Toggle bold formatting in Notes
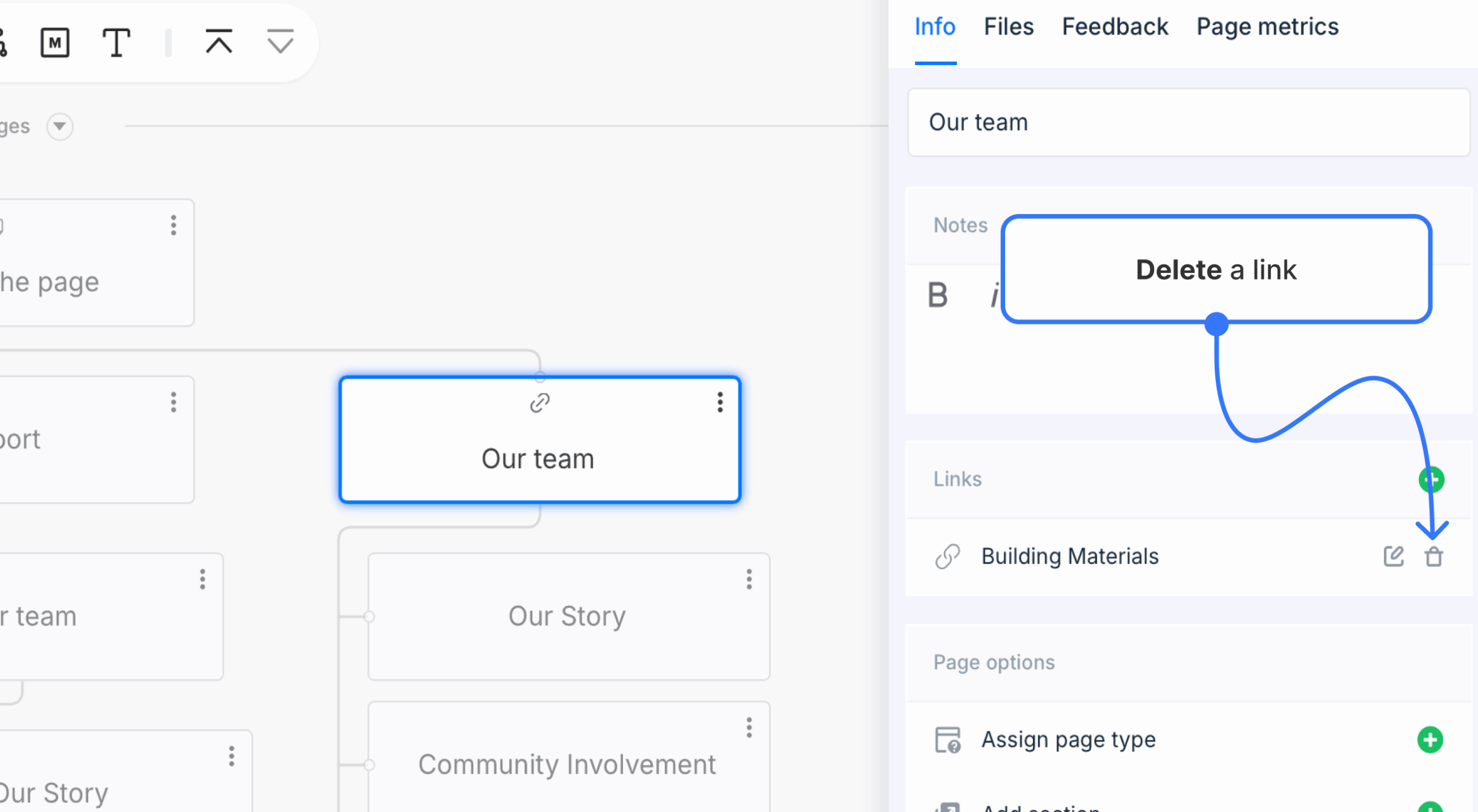Viewport: 1478px width, 812px height. point(938,295)
